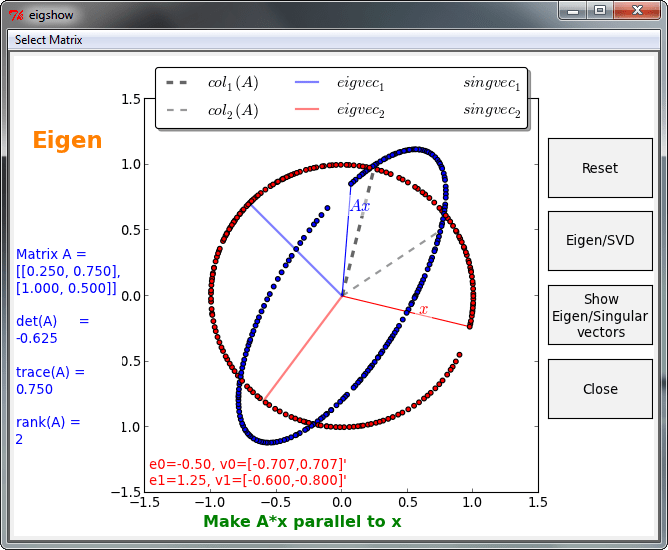This screenshot has height=550, width=668.
Task: Click the blue Ax label in plot
Action: click(359, 206)
